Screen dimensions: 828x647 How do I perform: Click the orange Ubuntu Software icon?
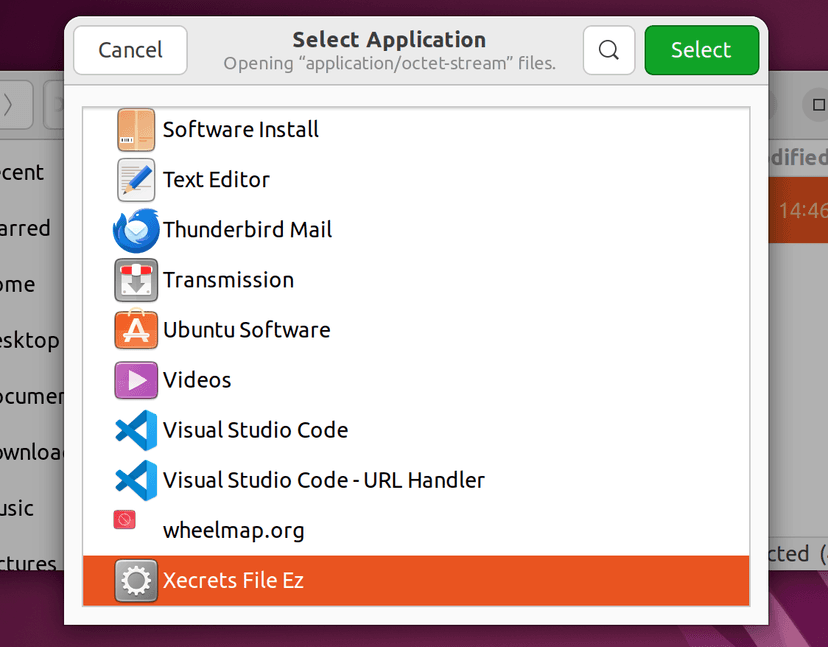pos(136,330)
